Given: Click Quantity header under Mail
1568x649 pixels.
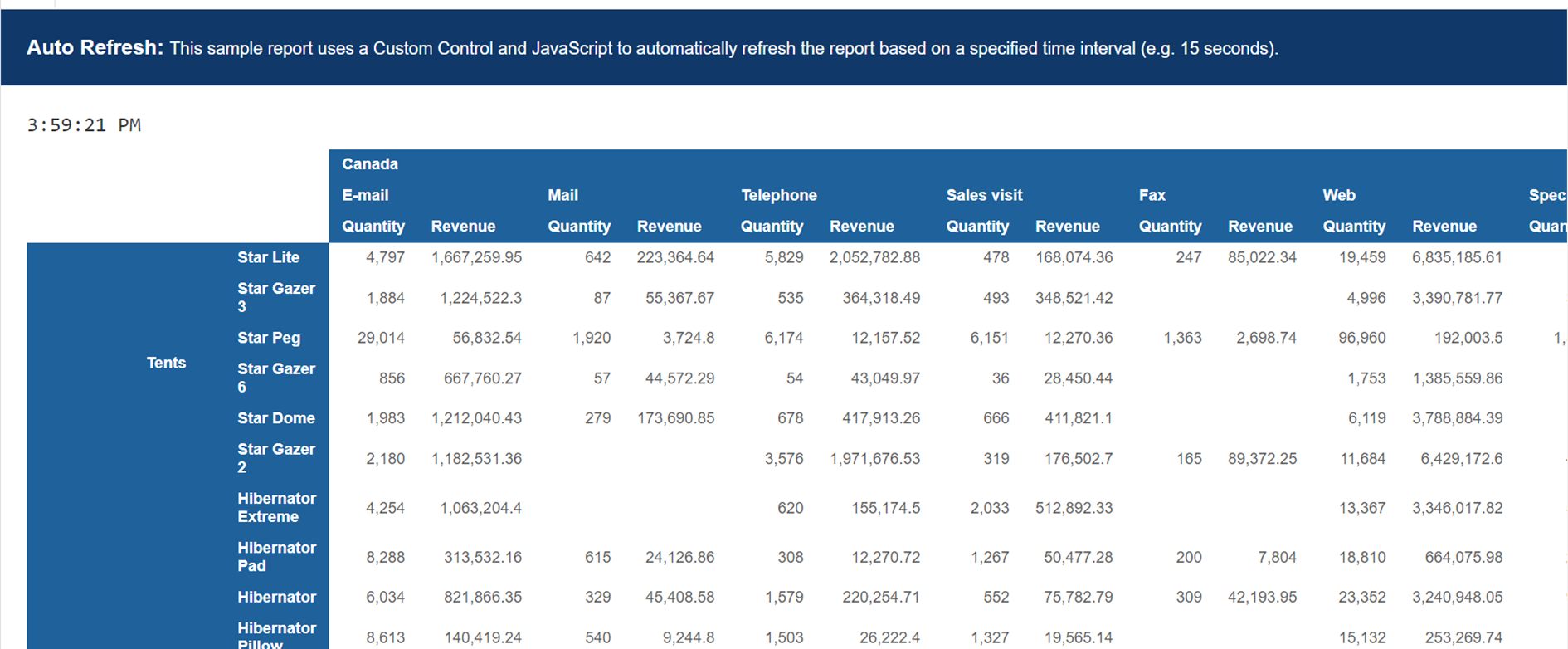Looking at the screenshot, I should 579,227.
